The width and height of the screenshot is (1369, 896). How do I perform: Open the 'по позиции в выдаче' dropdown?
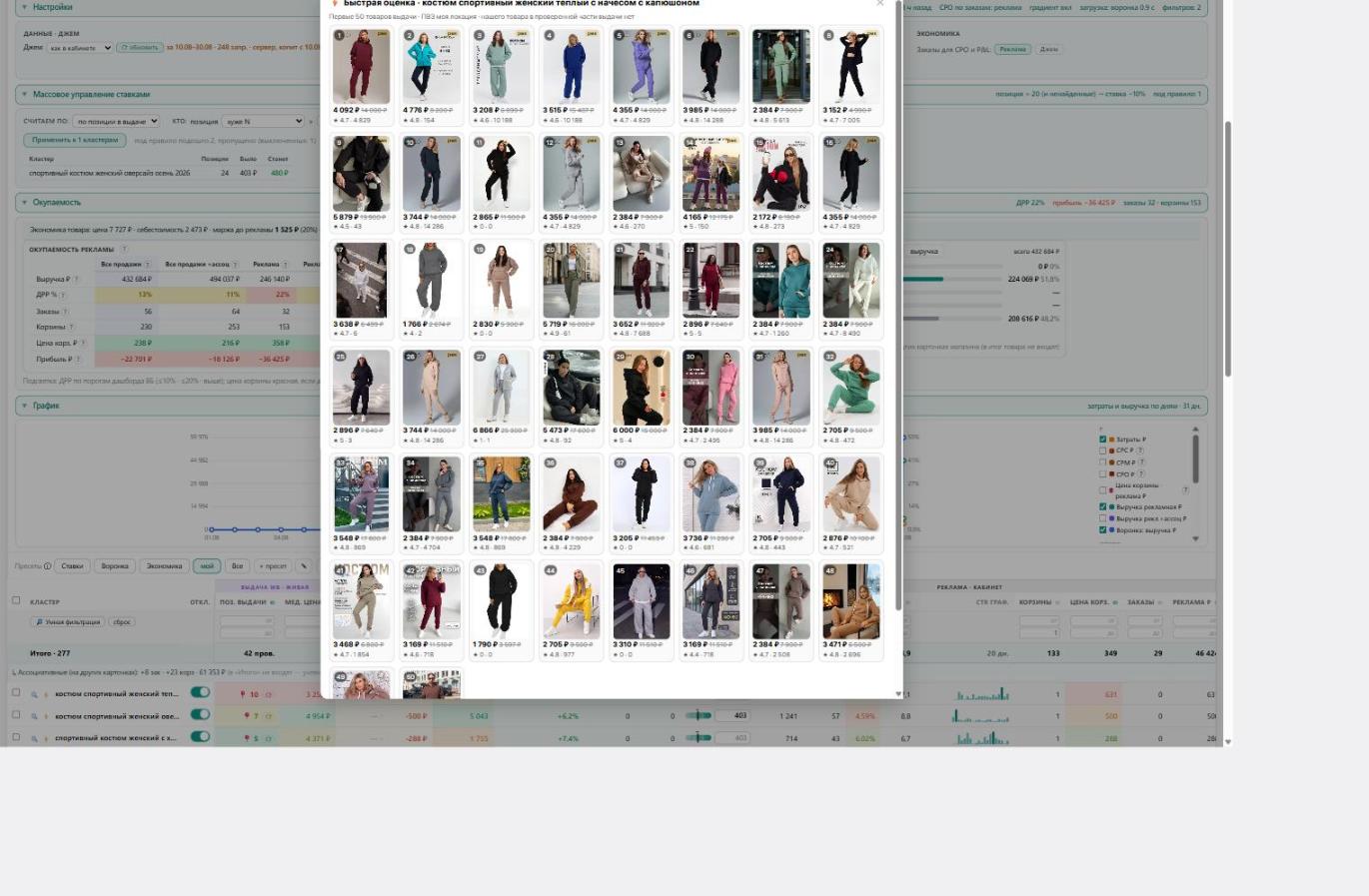(116, 121)
